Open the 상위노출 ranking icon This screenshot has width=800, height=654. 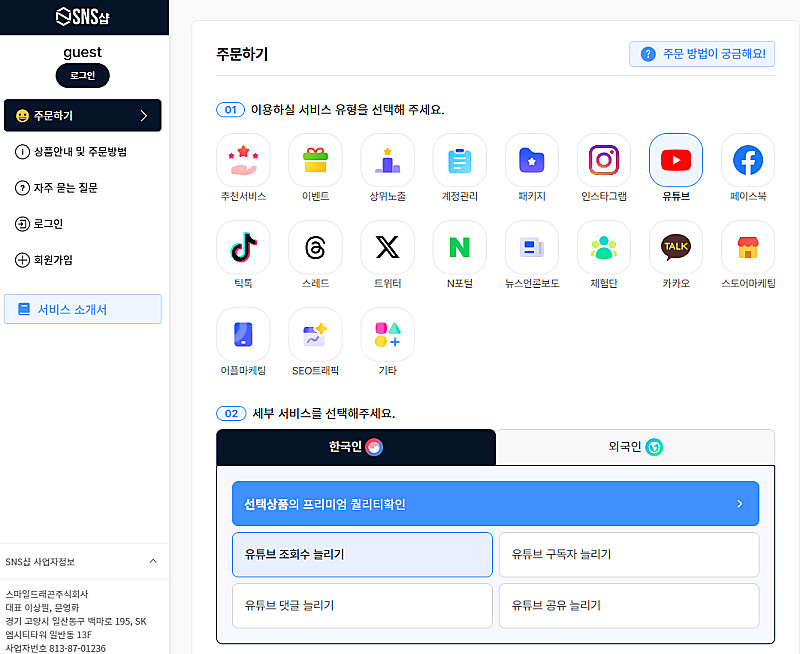pyautogui.click(x=387, y=160)
